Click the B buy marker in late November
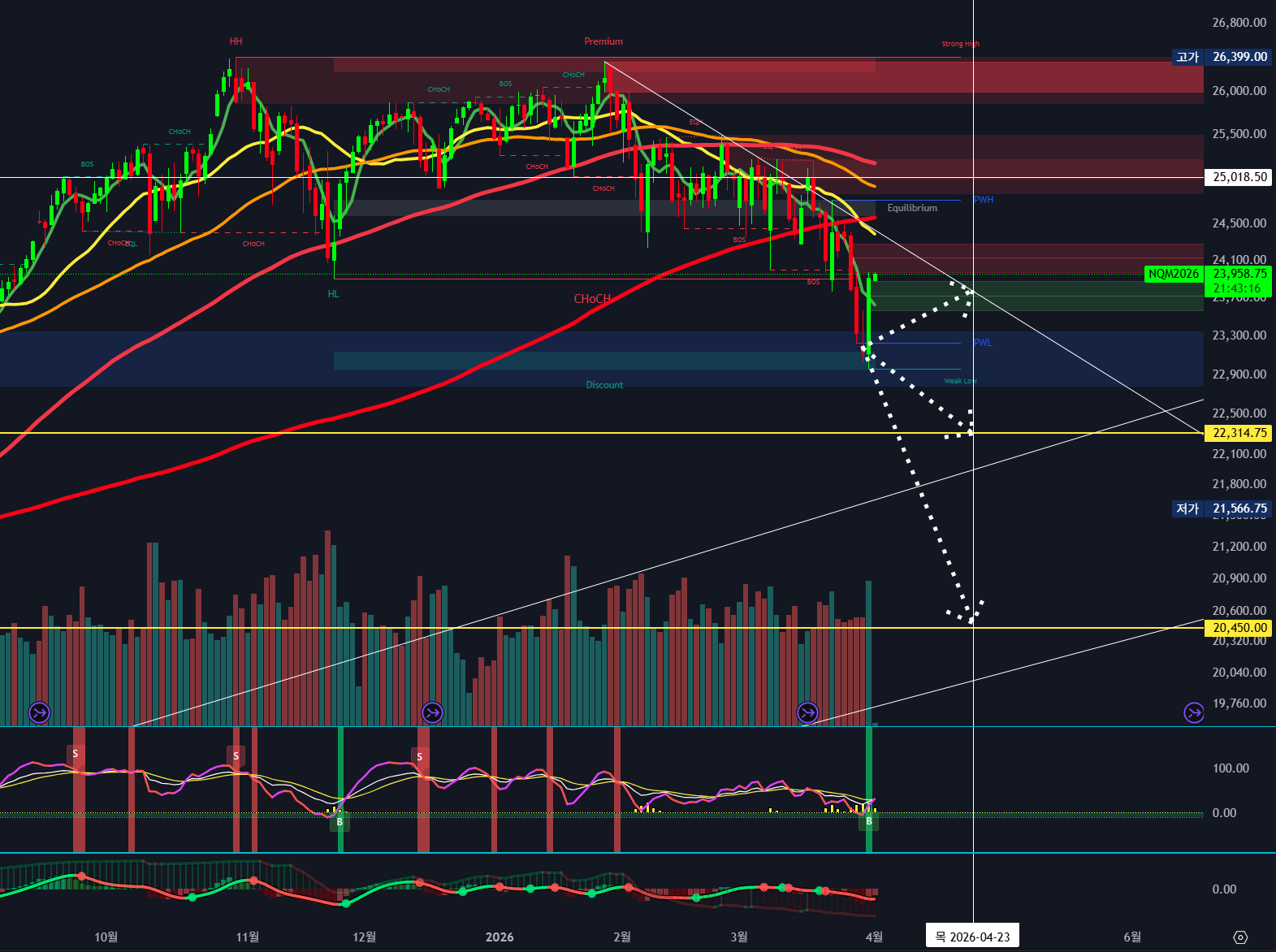 pos(340,822)
